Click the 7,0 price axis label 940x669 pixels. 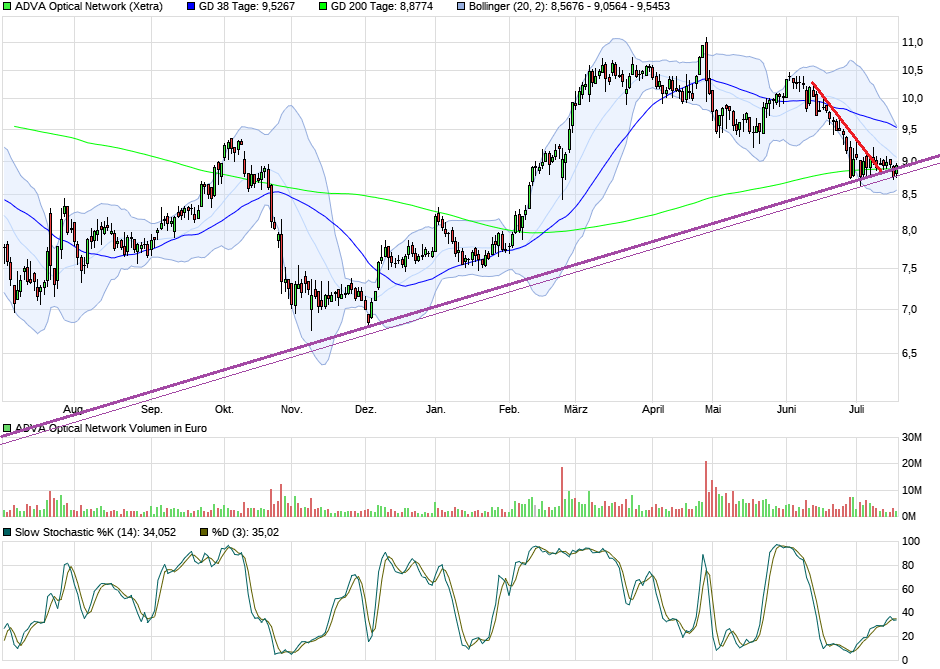[910, 310]
